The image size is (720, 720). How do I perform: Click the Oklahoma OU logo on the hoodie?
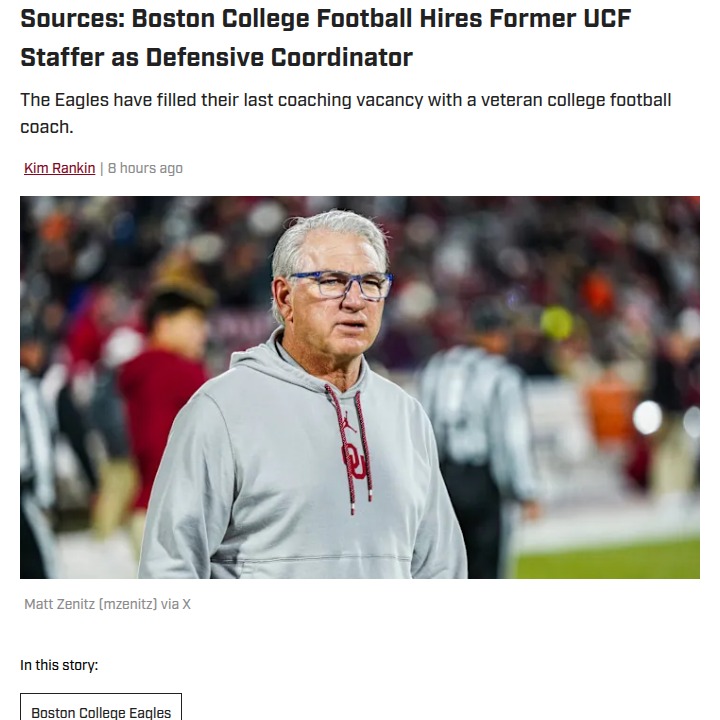(x=353, y=459)
